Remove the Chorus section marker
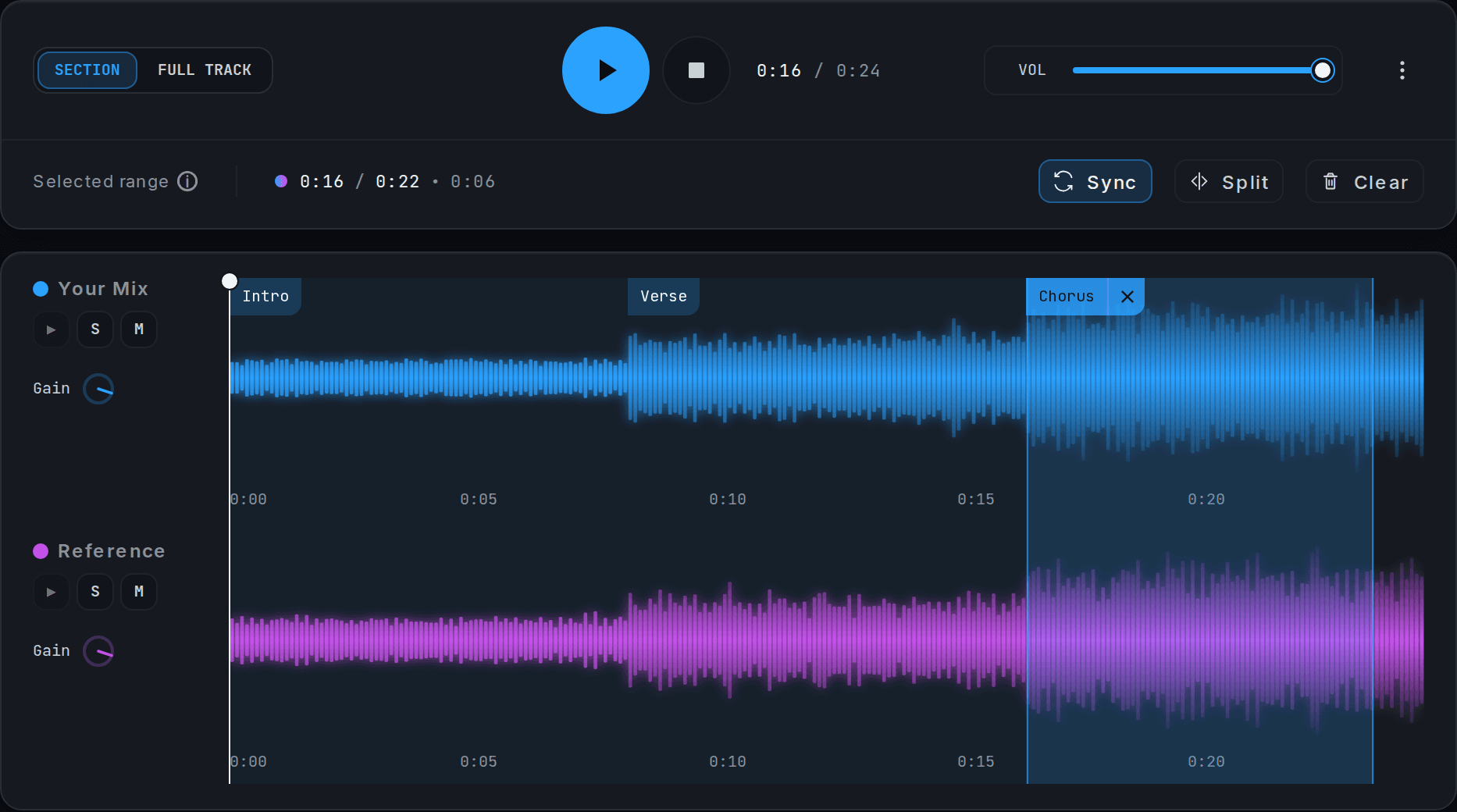Screen dimensions: 1457x812 click(1127, 297)
